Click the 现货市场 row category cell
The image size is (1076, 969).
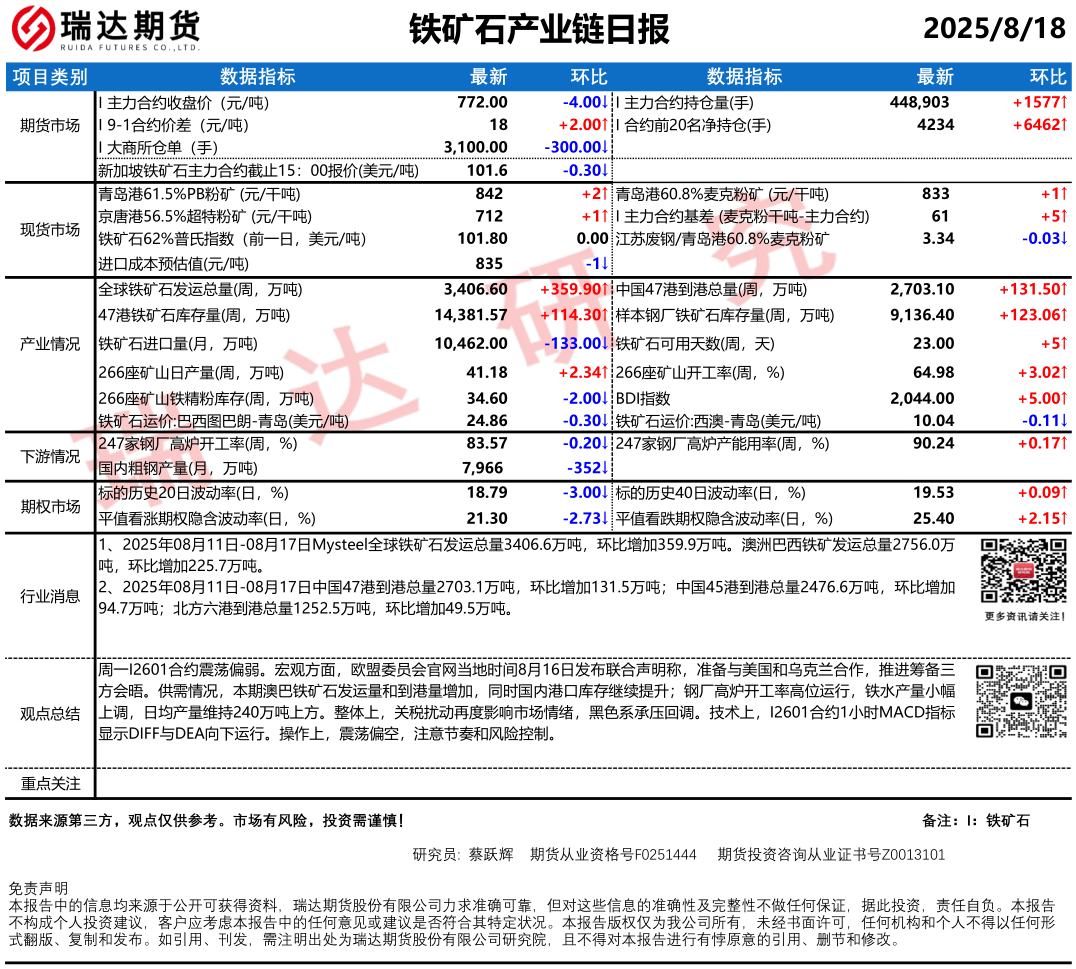click(50, 229)
